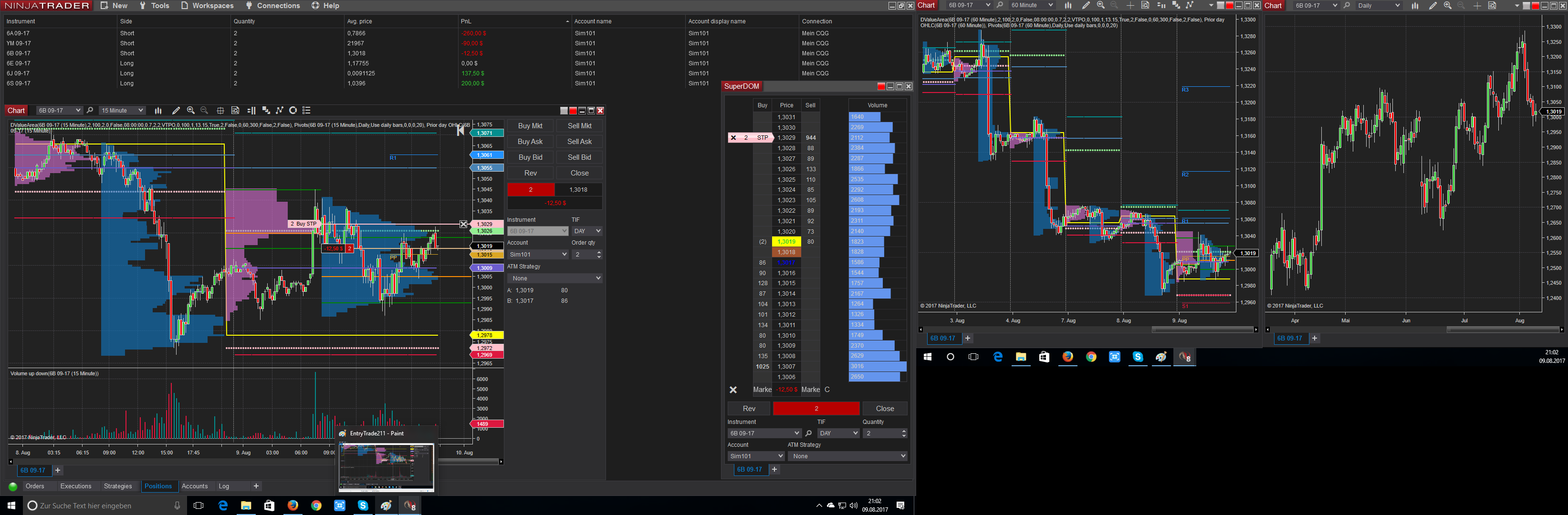
Task: Click the green connection status indicator
Action: click(13, 486)
